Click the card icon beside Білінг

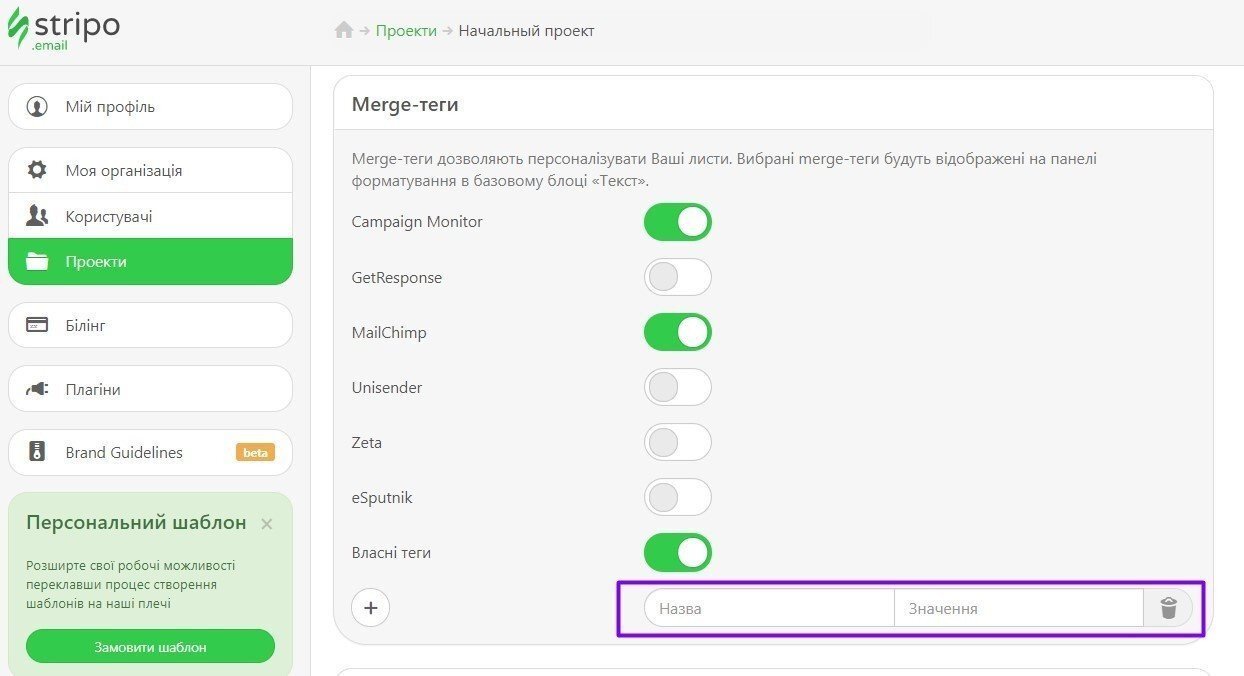[37, 326]
